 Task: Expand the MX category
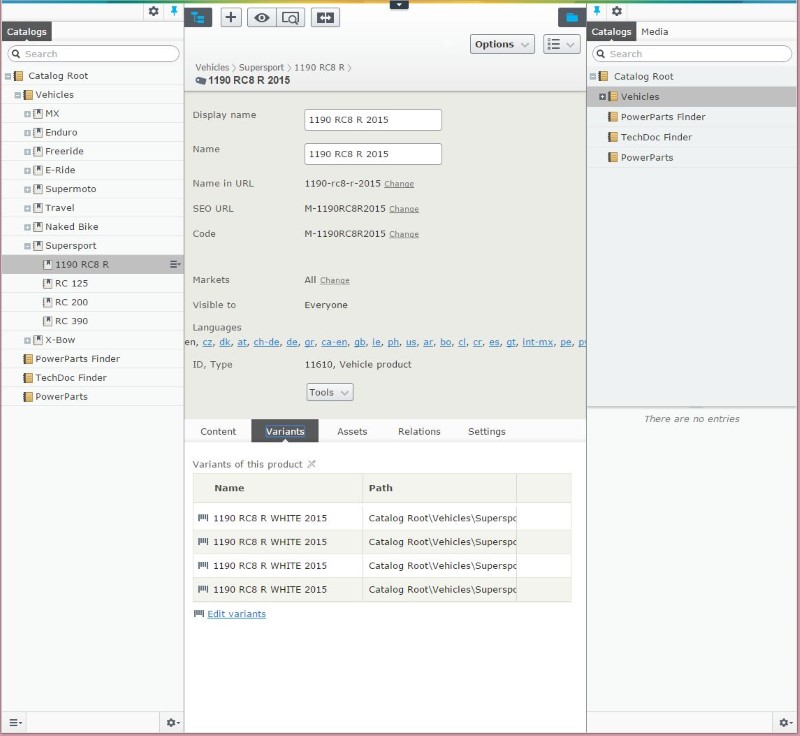27,114
